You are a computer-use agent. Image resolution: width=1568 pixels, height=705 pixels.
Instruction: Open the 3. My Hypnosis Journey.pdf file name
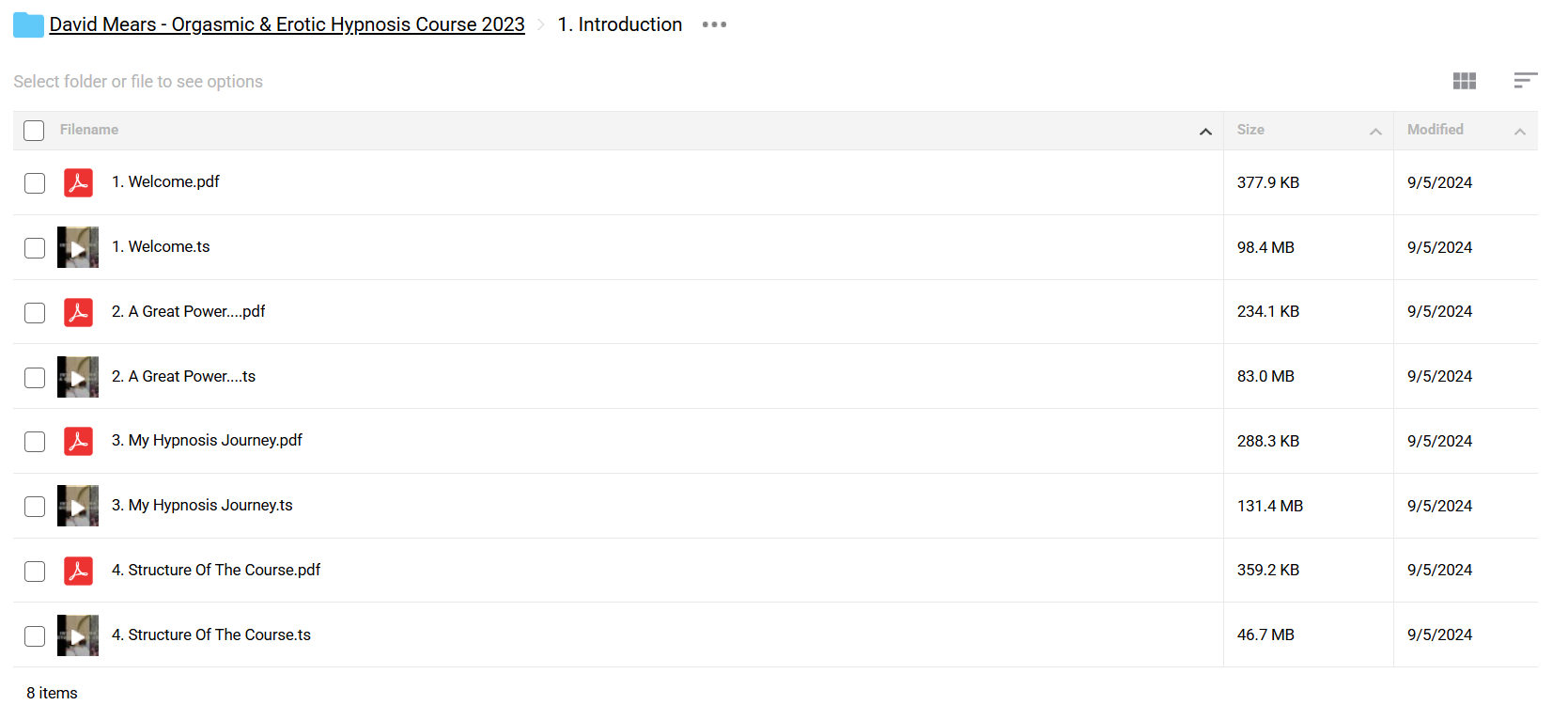pos(207,440)
